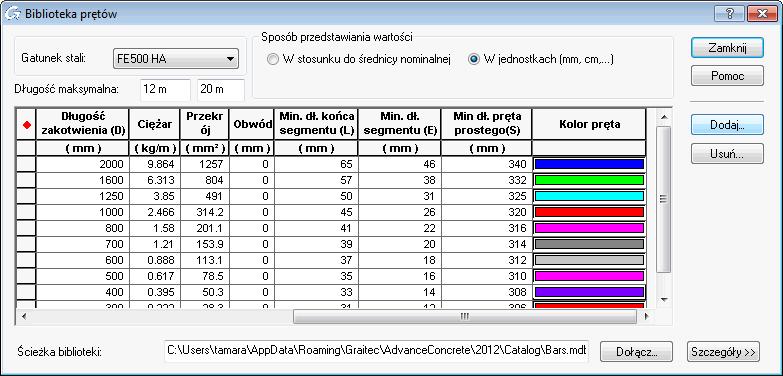Click horizontal scrollbar left arrow

[x=23, y=316]
